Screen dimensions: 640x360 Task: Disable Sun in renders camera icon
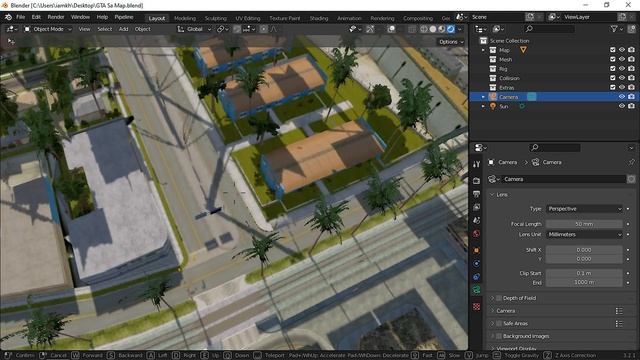click(x=631, y=106)
